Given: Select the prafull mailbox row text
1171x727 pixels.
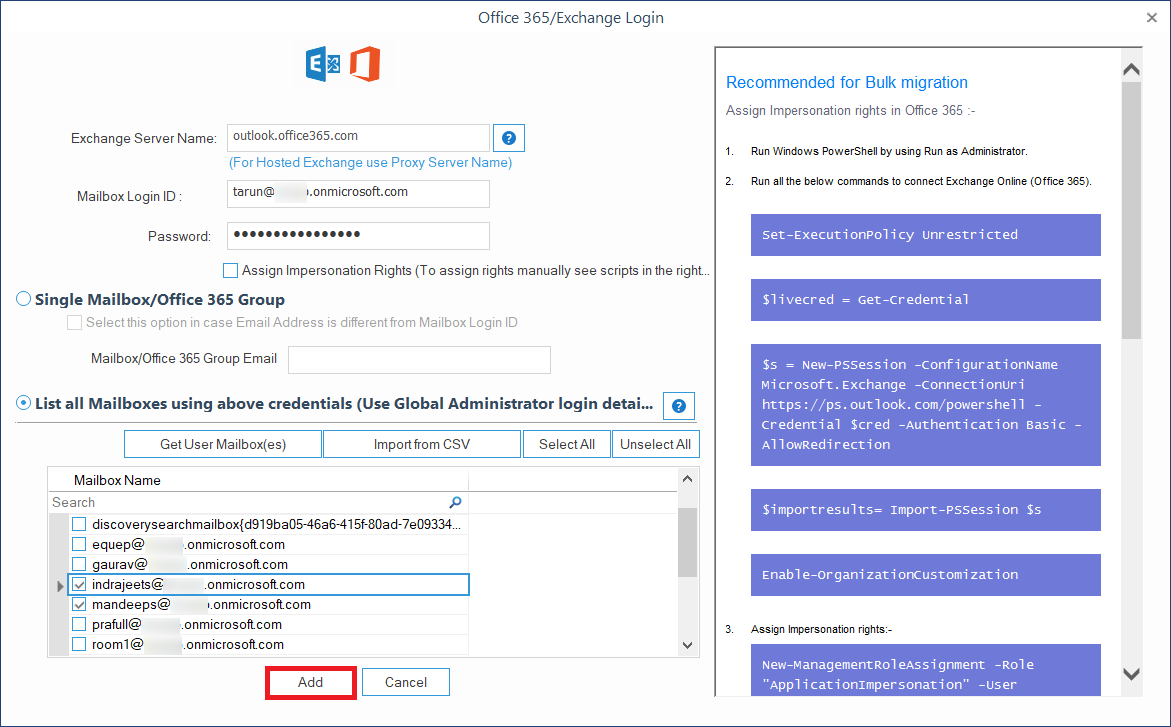Looking at the screenshot, I should point(187,624).
